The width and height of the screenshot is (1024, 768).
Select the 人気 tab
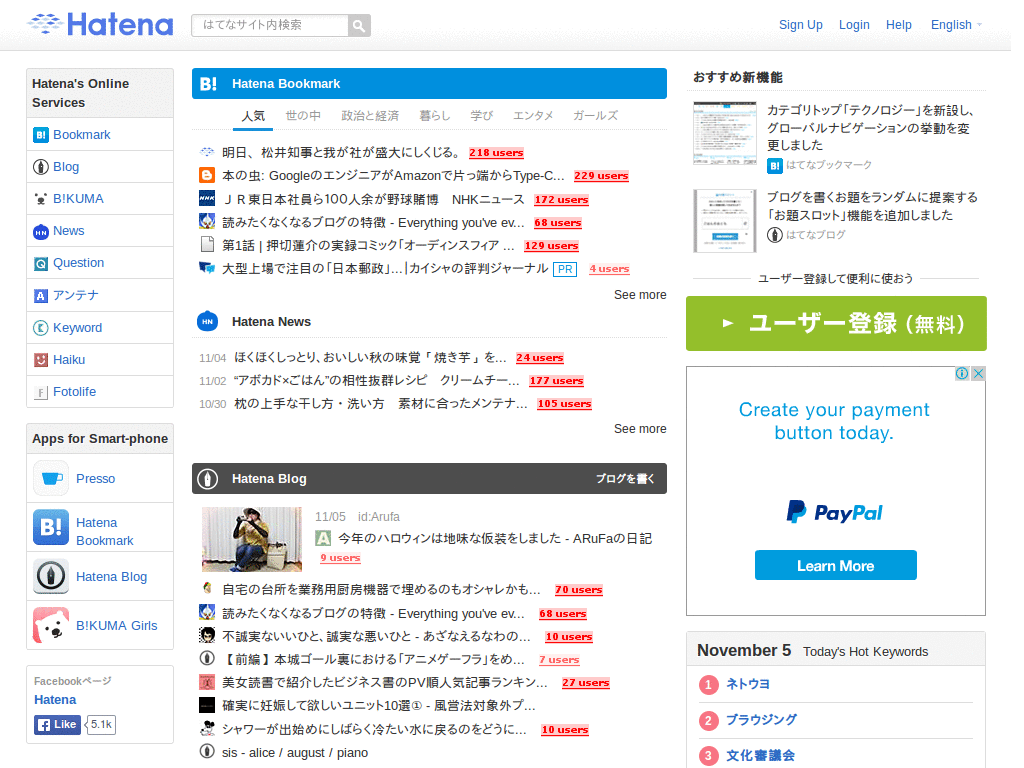pos(253,116)
